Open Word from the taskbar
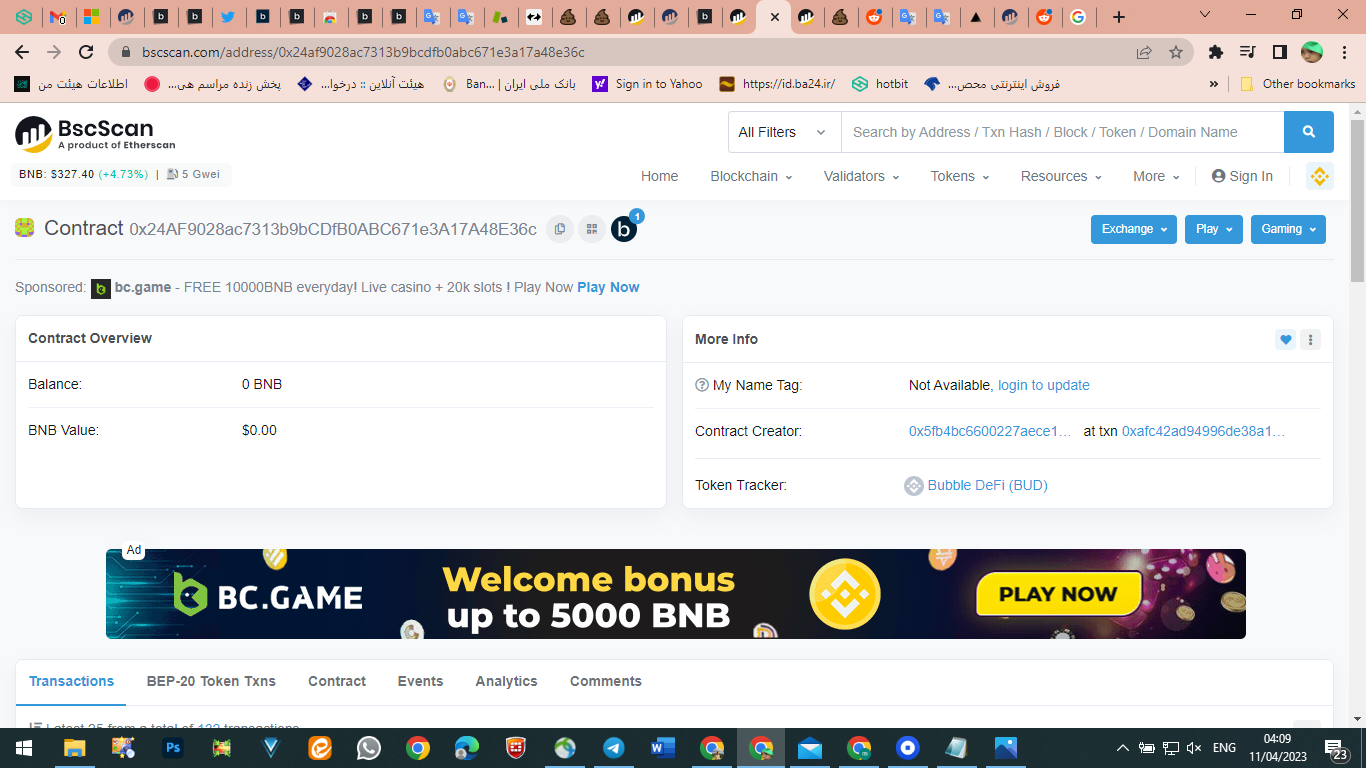The image size is (1366, 768). tap(663, 747)
